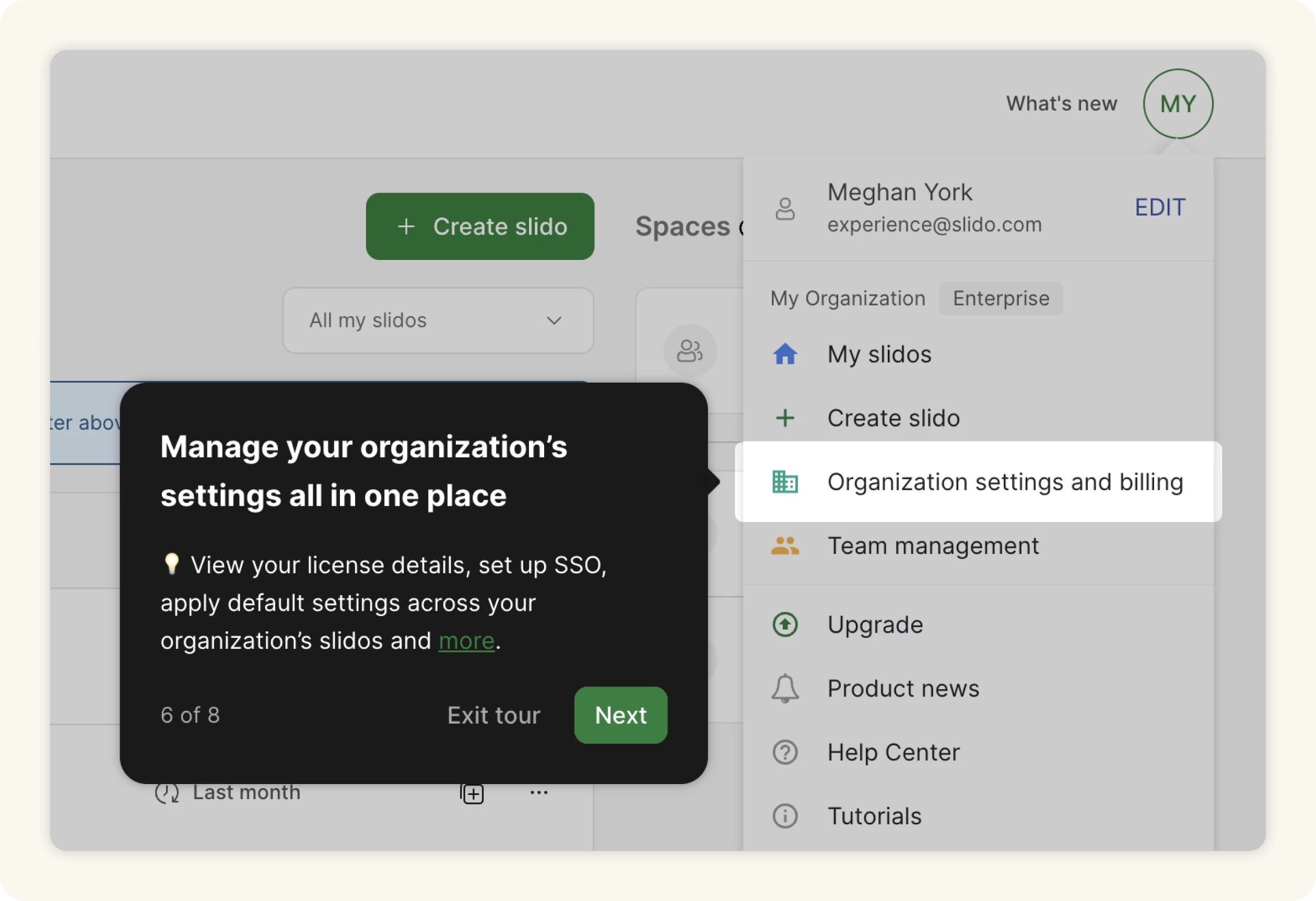Click the MY profile avatar circle
This screenshot has width=1316, height=901.
pos(1178,103)
